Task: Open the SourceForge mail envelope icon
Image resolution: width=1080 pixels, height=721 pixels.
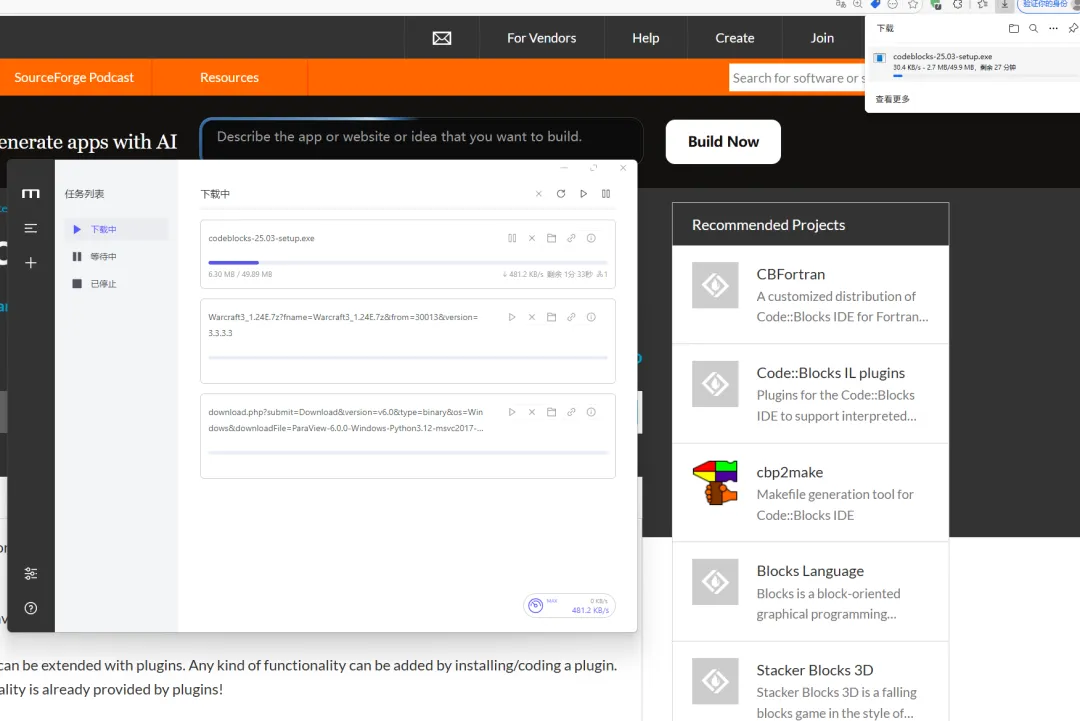Action: point(442,39)
